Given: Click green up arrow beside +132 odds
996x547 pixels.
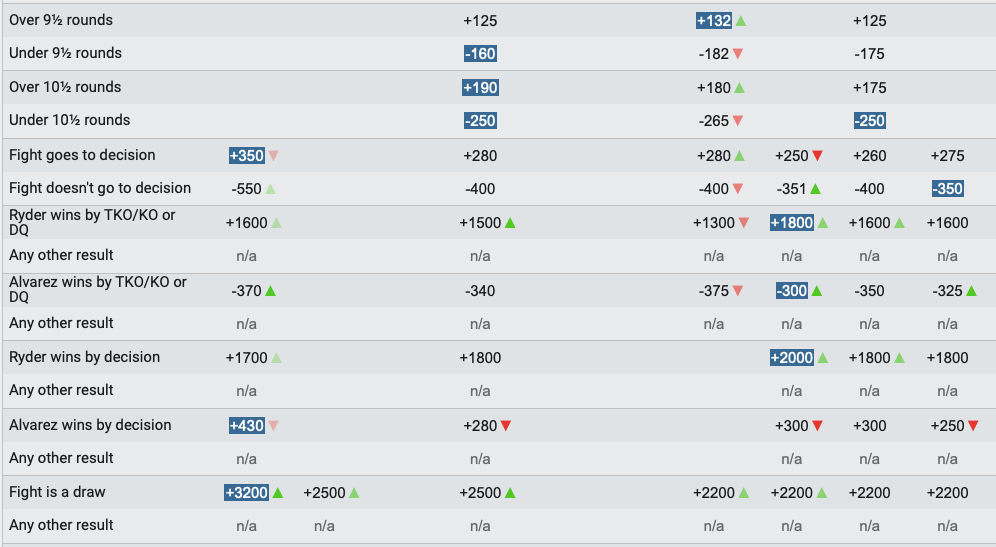Looking at the screenshot, I should 740,20.
